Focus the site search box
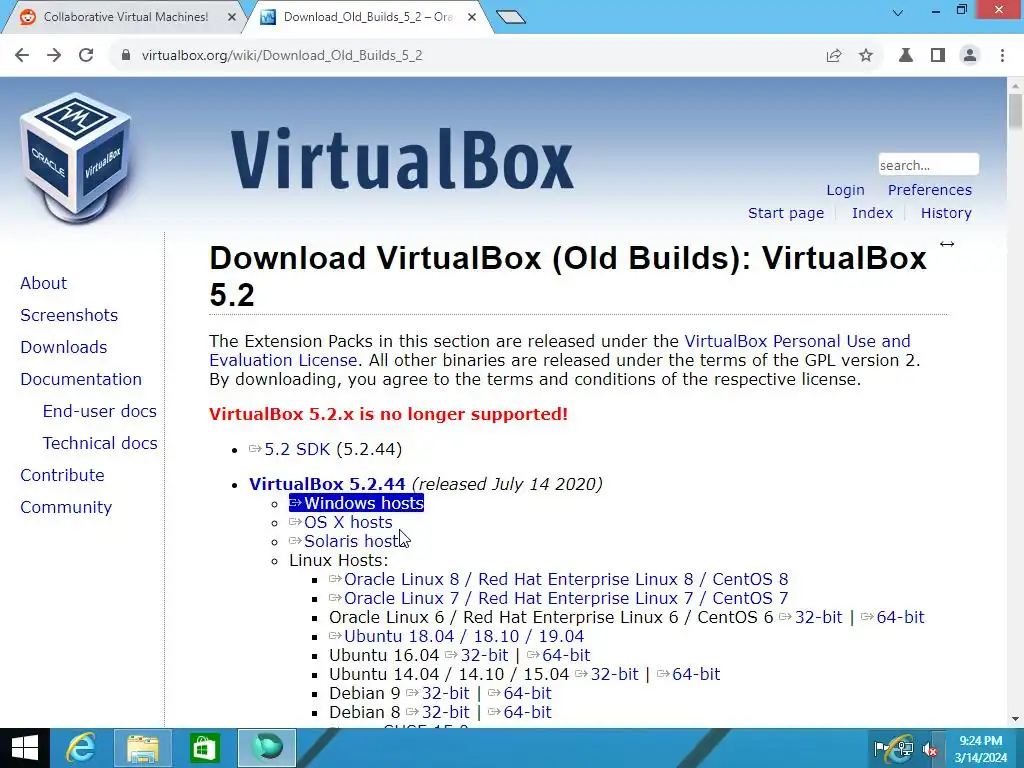 pyautogui.click(x=928, y=165)
